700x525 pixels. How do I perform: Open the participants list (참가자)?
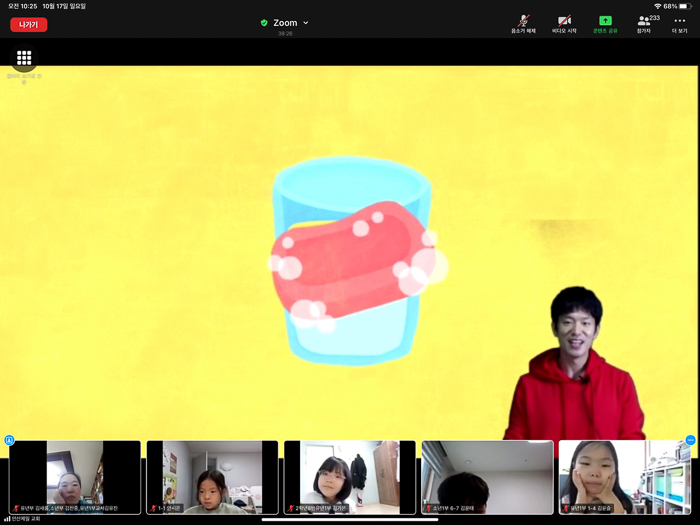click(645, 23)
